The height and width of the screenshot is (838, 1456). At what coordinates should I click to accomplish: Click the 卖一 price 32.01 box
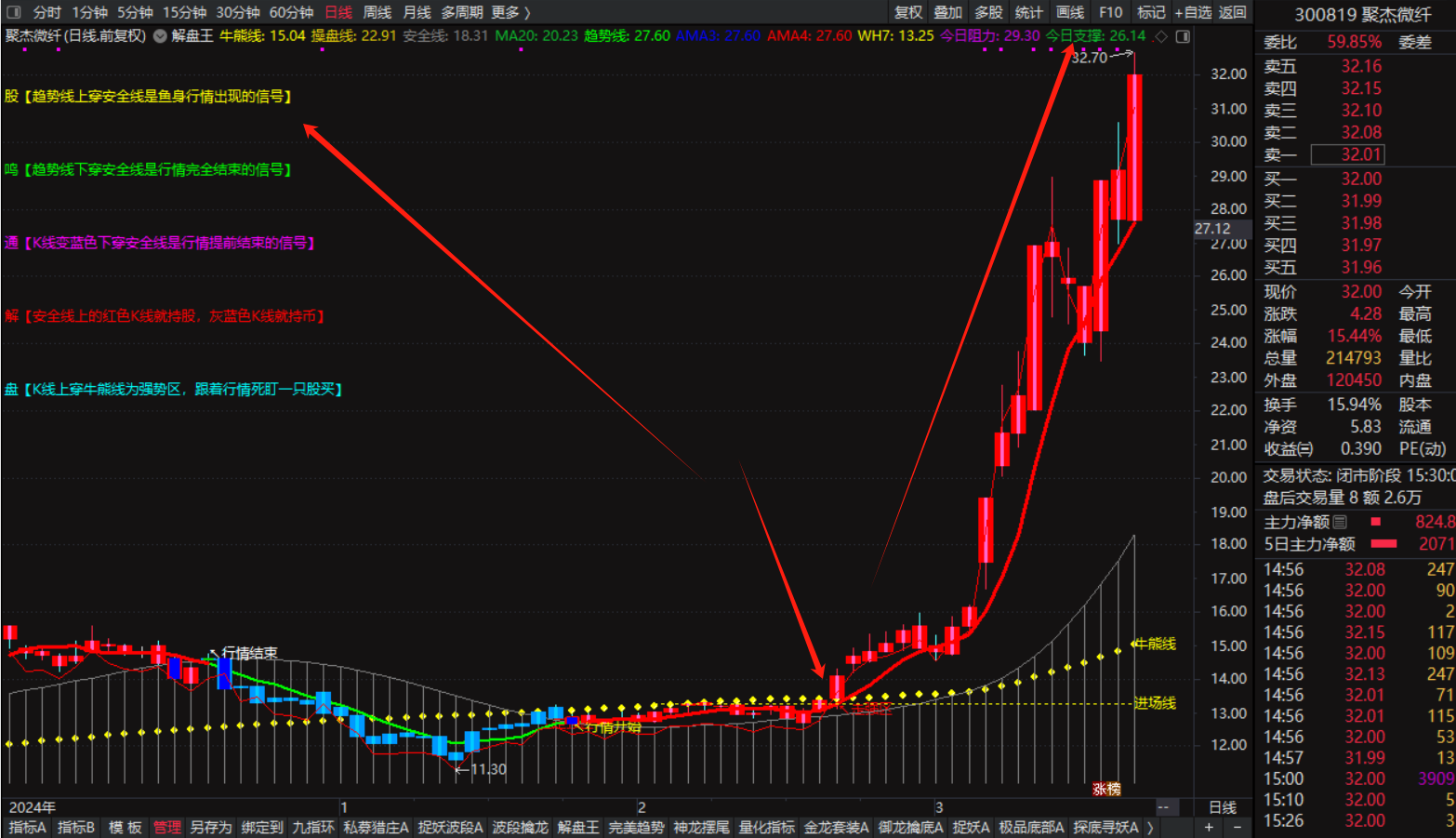point(1347,154)
